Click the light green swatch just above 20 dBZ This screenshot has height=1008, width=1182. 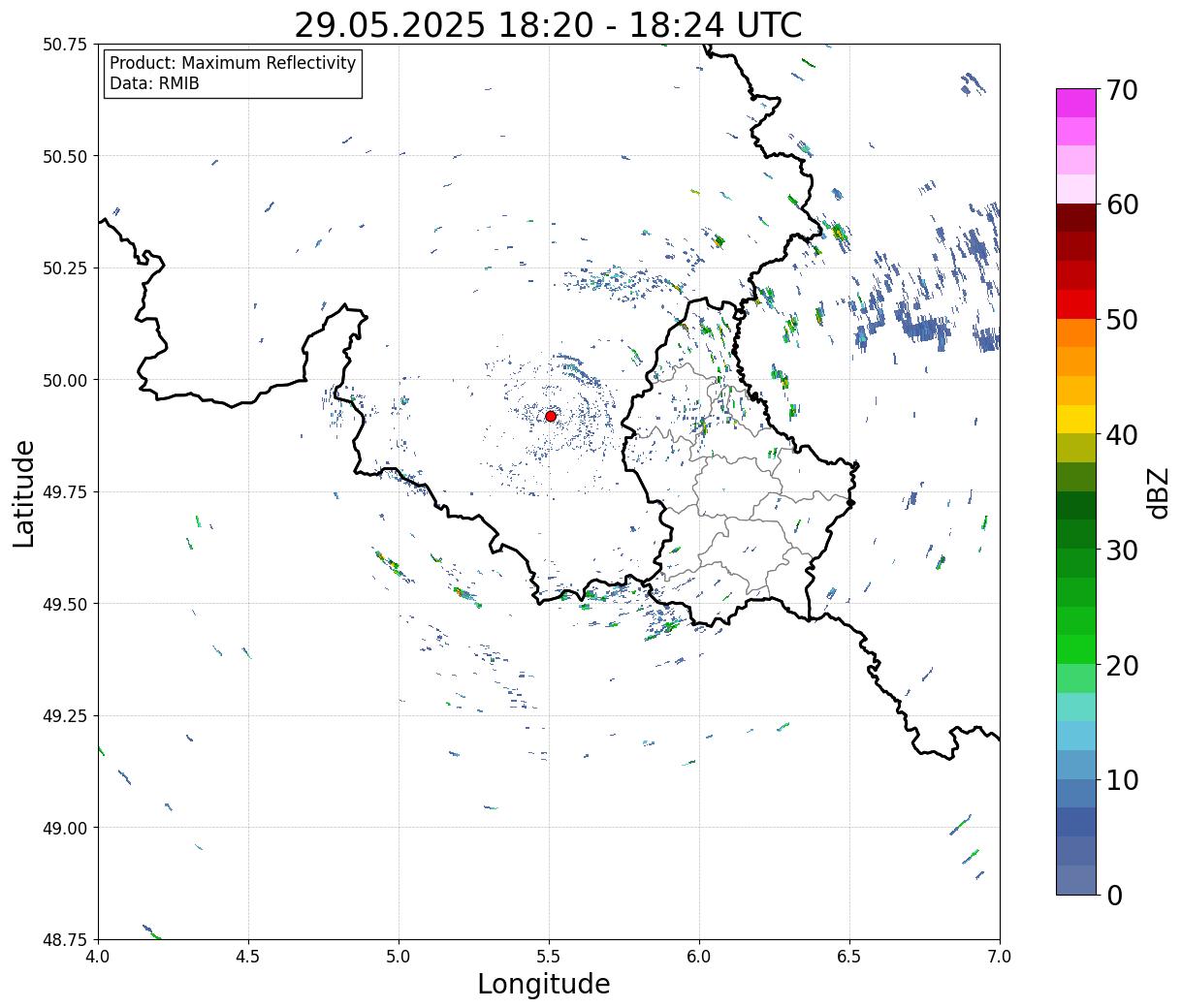coord(1076,649)
